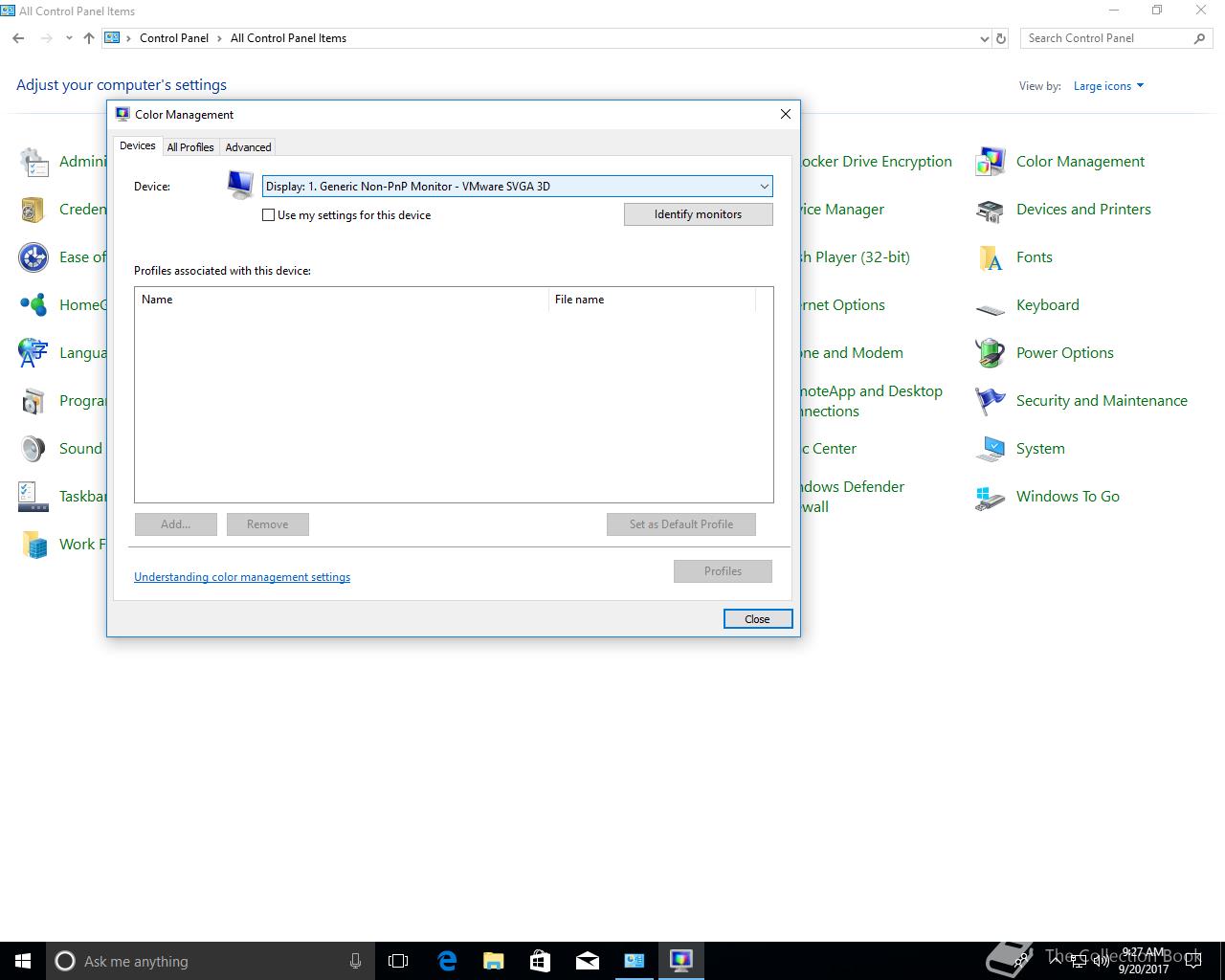Launch Microsoft Edge from the taskbar
Viewport: 1225px width, 980px height.
(447, 961)
